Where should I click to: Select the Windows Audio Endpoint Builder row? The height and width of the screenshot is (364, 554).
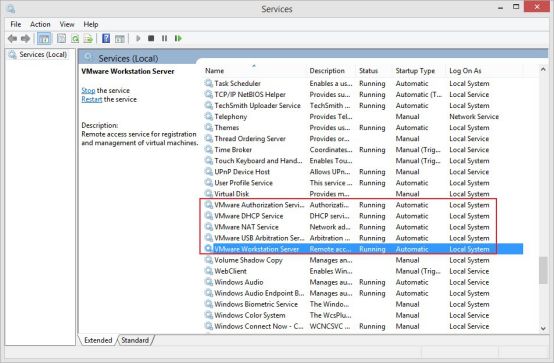(363, 293)
